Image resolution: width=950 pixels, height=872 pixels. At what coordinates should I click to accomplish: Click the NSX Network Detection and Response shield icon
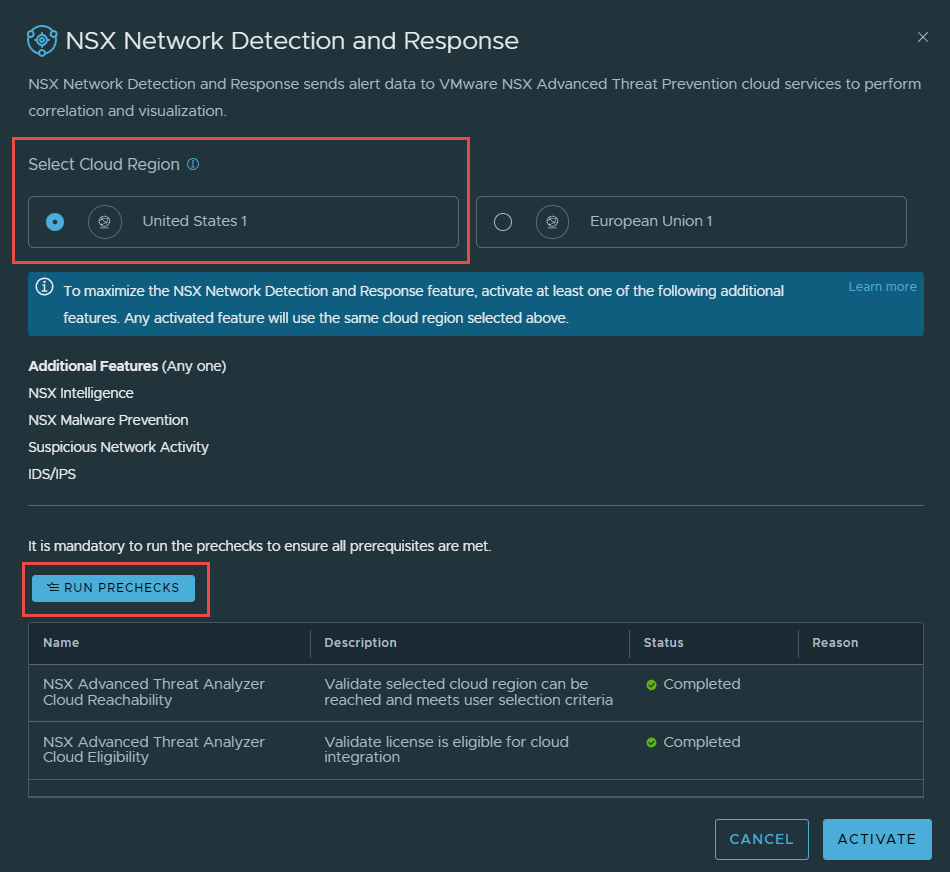click(x=42, y=41)
